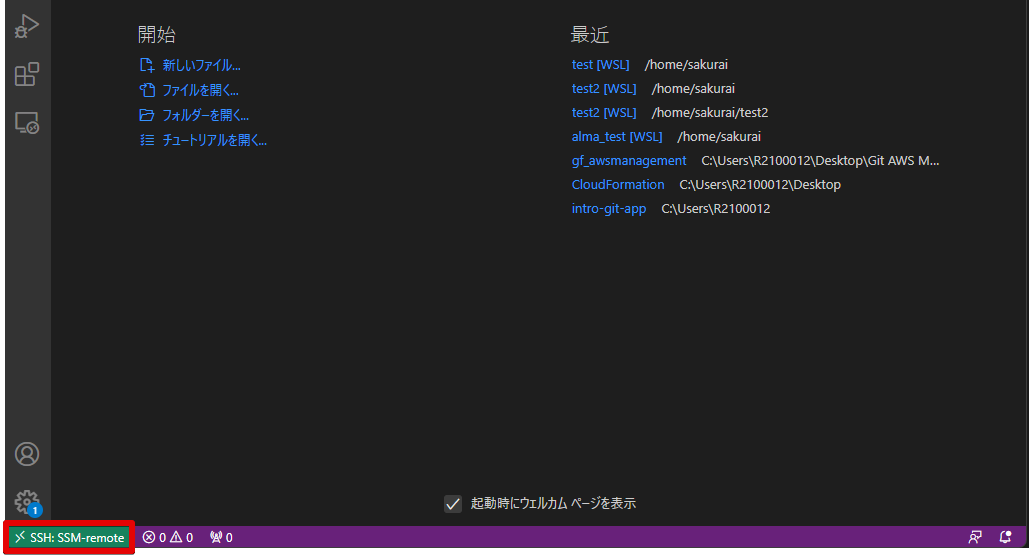Click フォルダーを開く... link
This screenshot has height=558, width=1029.
coord(205,115)
